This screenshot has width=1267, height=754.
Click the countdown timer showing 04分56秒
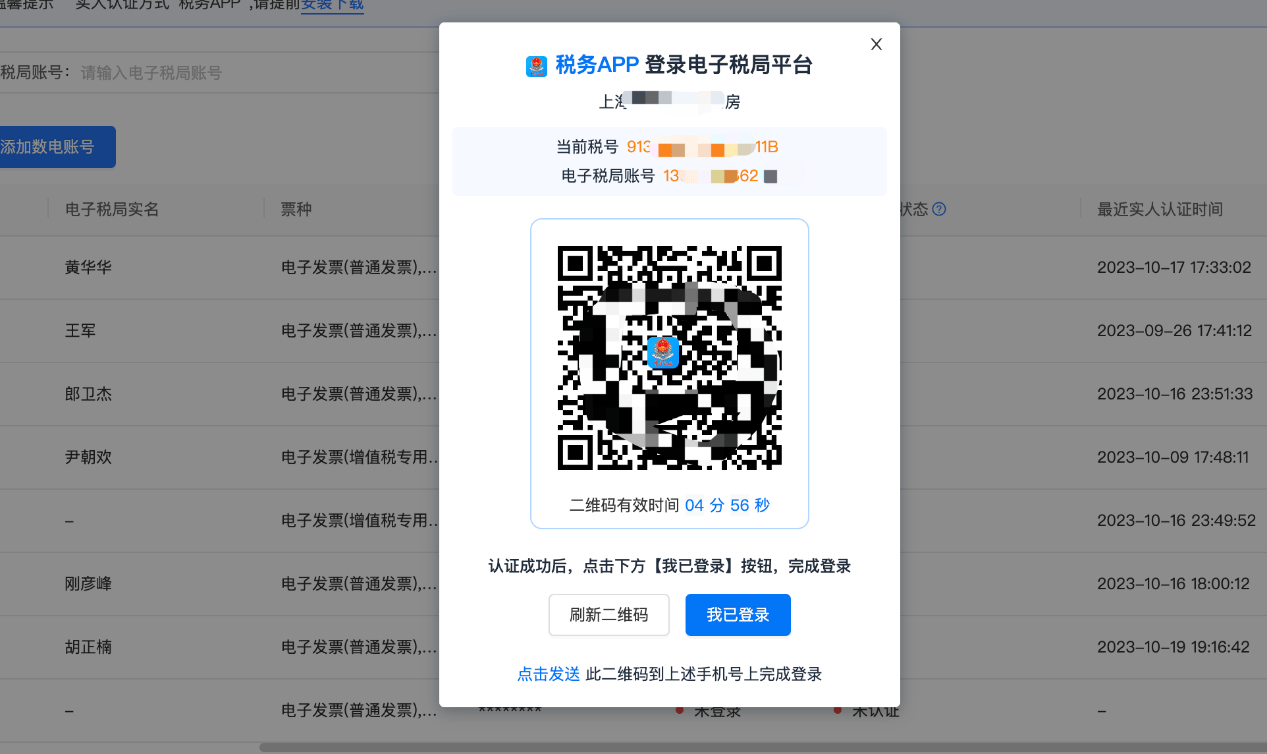pyautogui.click(x=728, y=506)
